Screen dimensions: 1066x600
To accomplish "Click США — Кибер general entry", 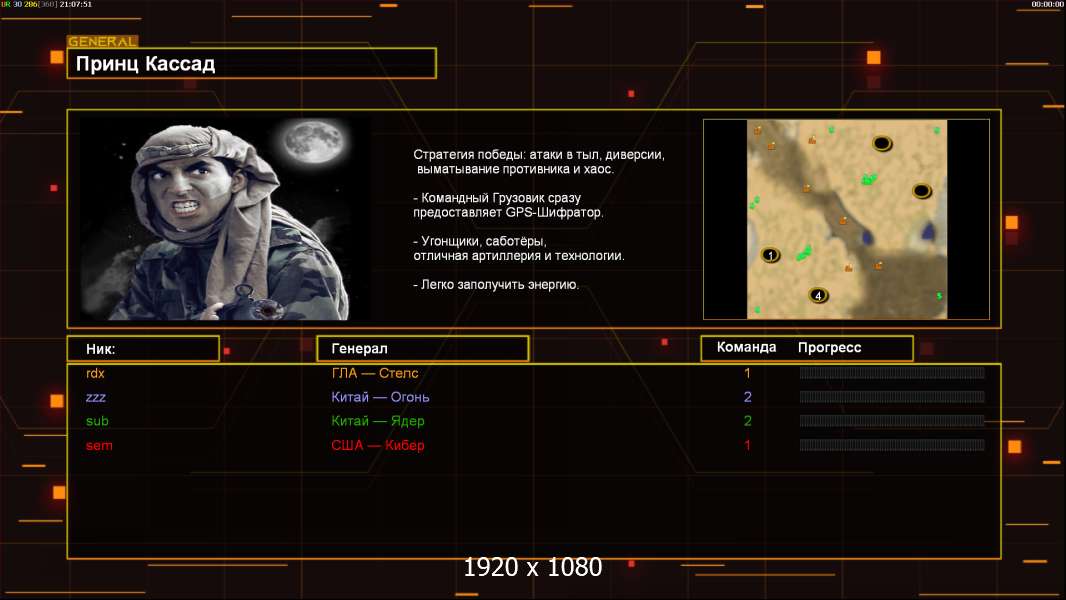I will tap(380, 445).
